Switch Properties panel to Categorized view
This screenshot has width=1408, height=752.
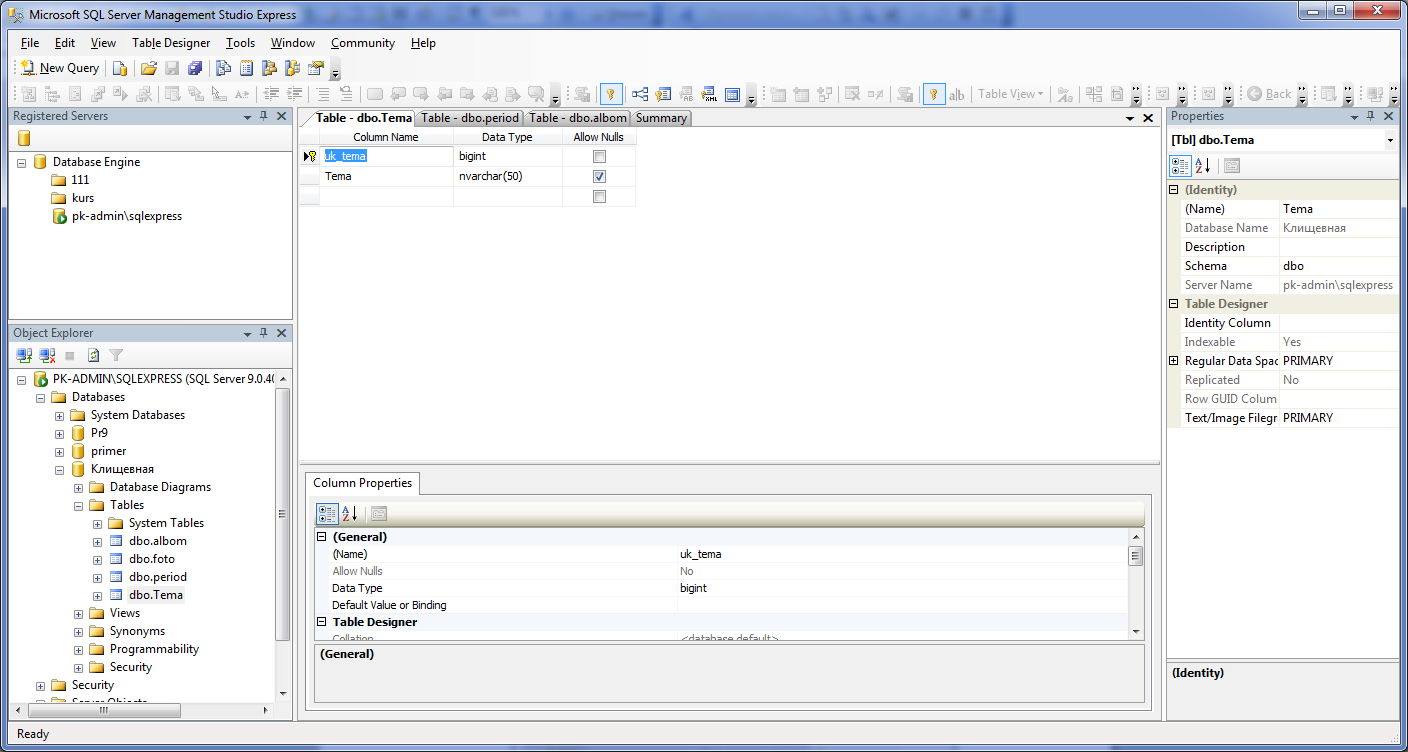pos(1180,165)
